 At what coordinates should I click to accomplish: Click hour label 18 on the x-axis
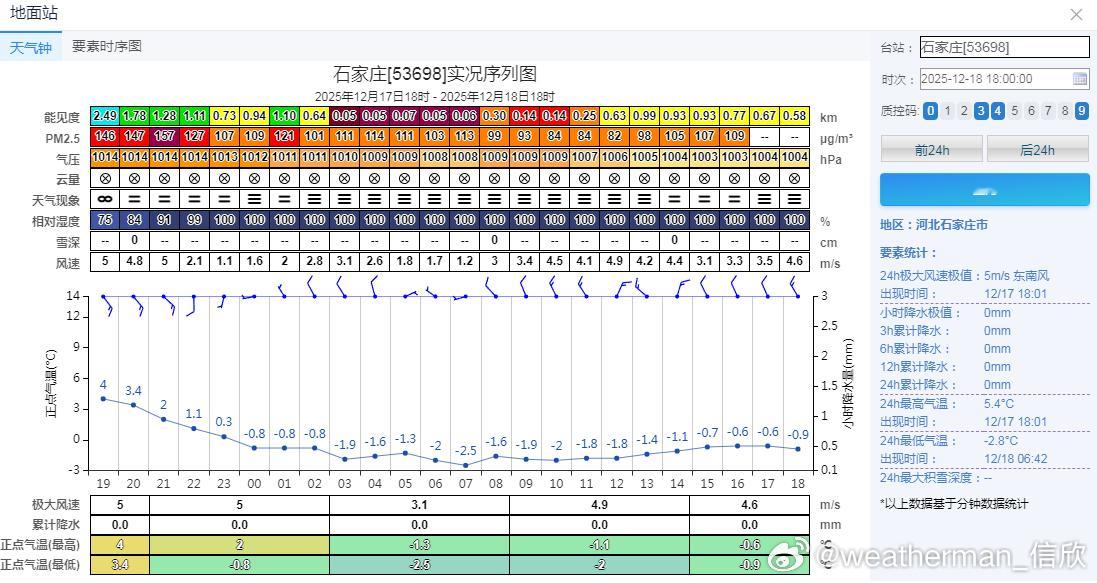click(798, 484)
